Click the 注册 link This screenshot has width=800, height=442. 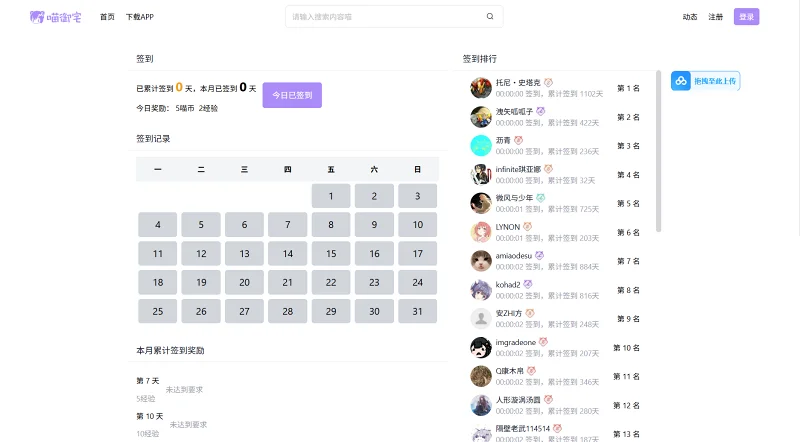point(715,17)
